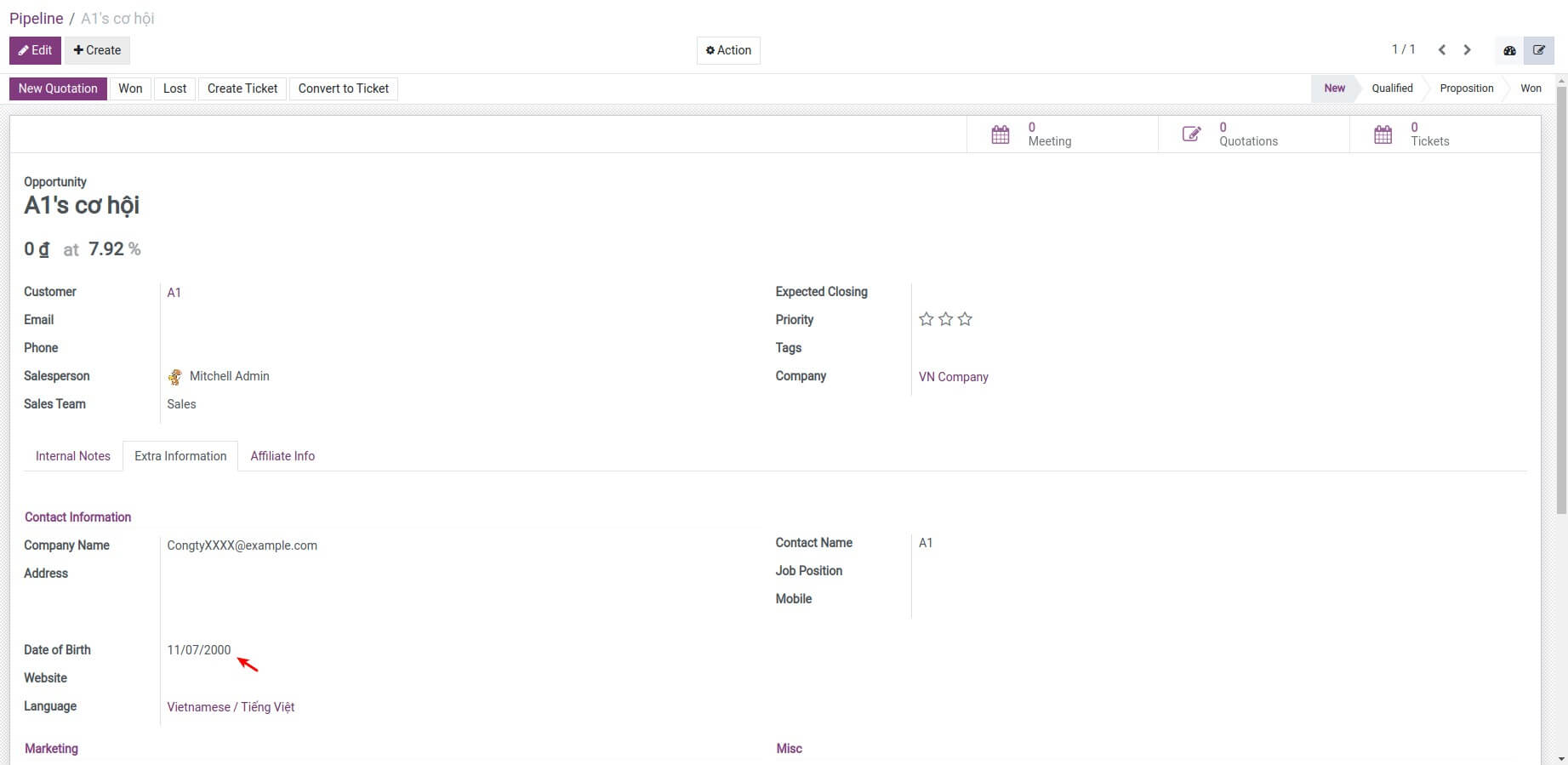Move opportunity to Proposition stage
Viewport: 1568px width, 765px height.
(x=1466, y=88)
